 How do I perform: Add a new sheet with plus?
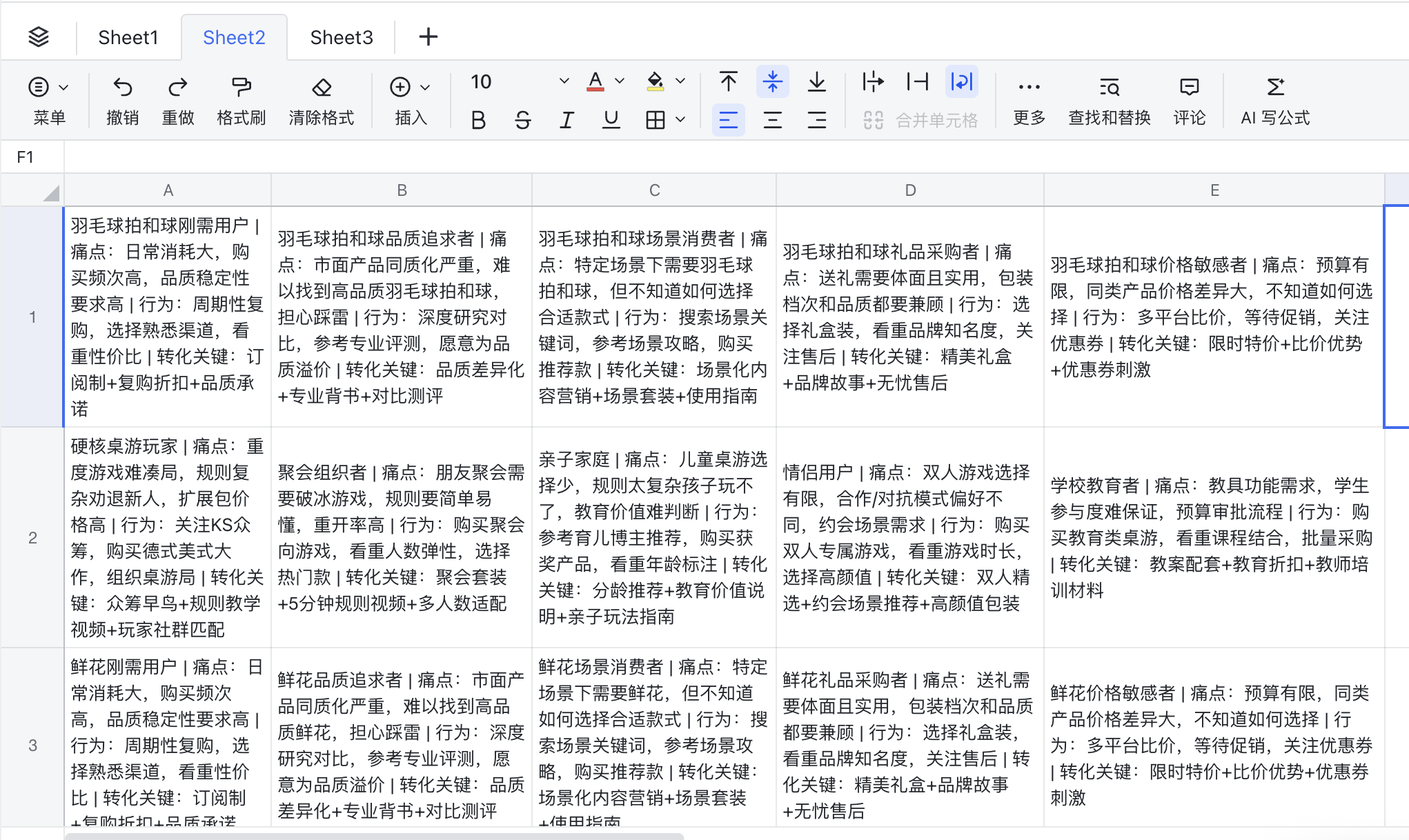tap(428, 37)
